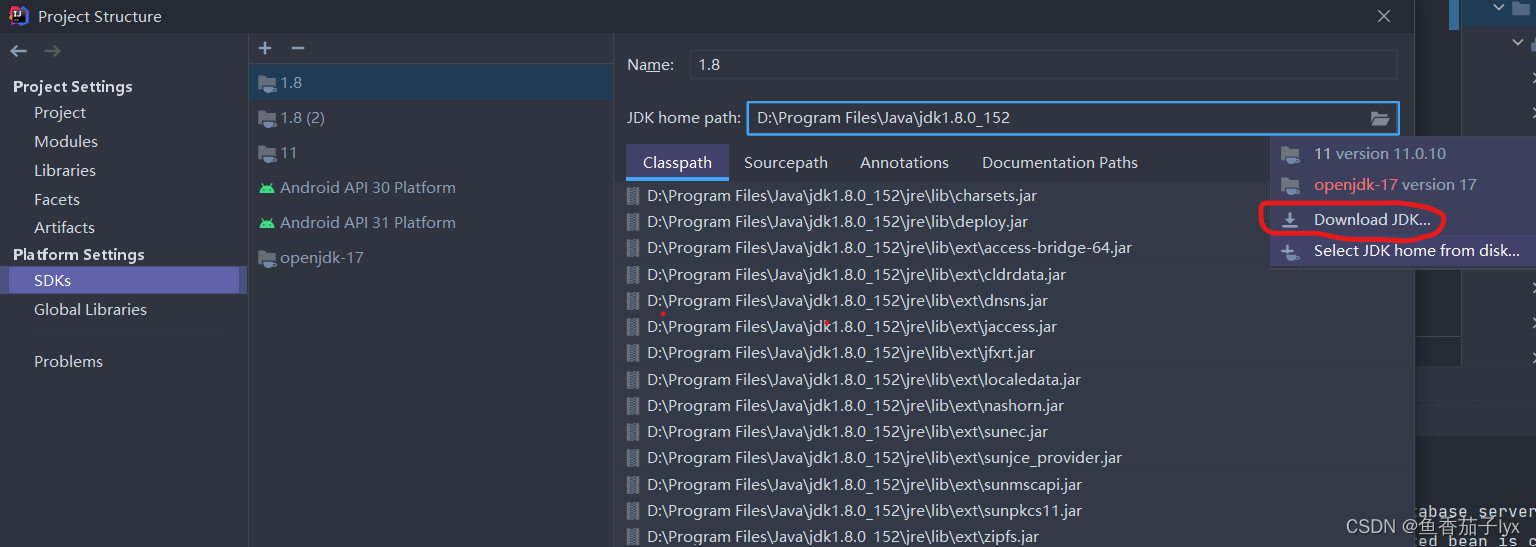Select the 1.8 SDK in list
The width and height of the screenshot is (1536, 547).
[x=430, y=83]
